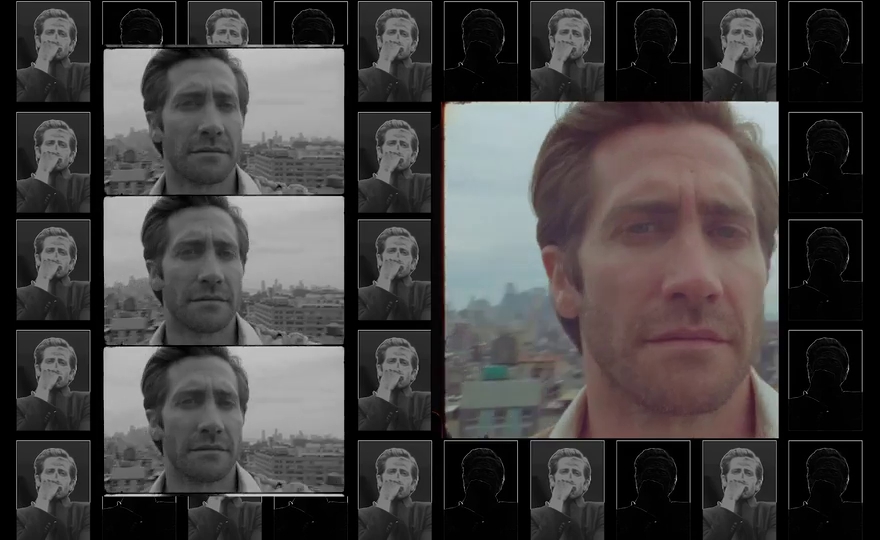Select the middle frame of the grayscale film strip

[224, 271]
